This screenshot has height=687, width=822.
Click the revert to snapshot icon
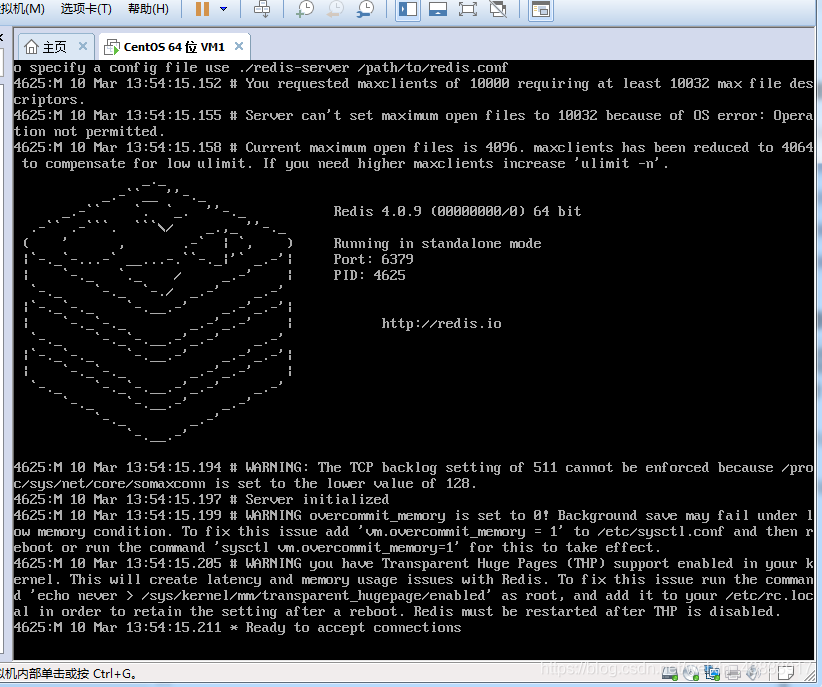pos(335,9)
